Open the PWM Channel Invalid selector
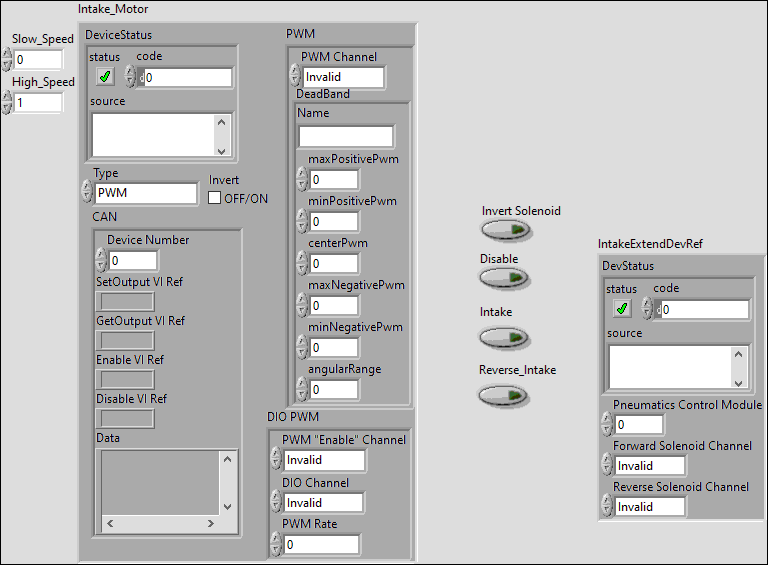 point(342,77)
